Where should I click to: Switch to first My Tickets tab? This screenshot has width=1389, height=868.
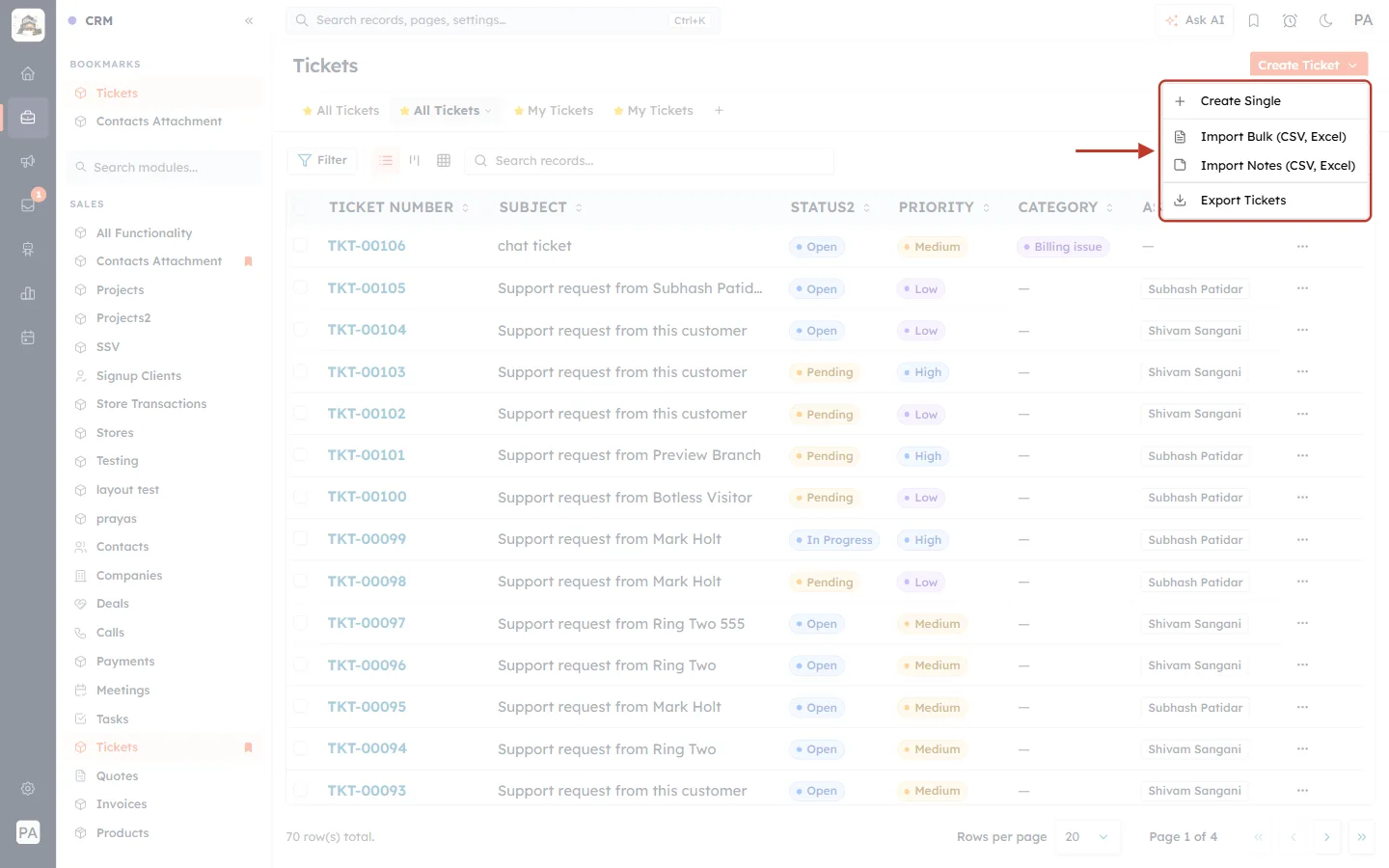click(x=554, y=111)
